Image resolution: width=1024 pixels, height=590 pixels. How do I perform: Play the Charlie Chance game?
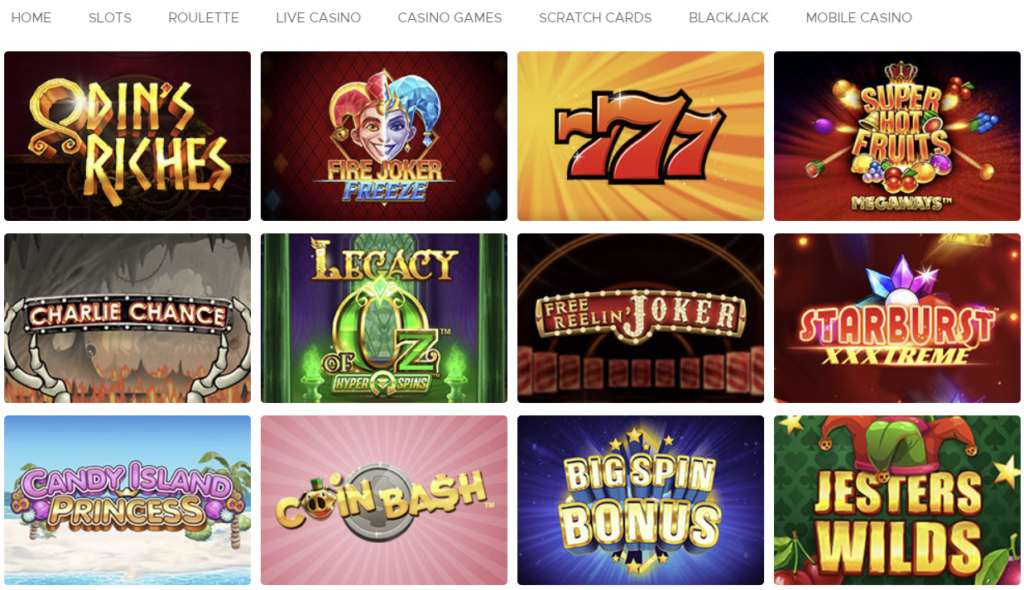127,318
